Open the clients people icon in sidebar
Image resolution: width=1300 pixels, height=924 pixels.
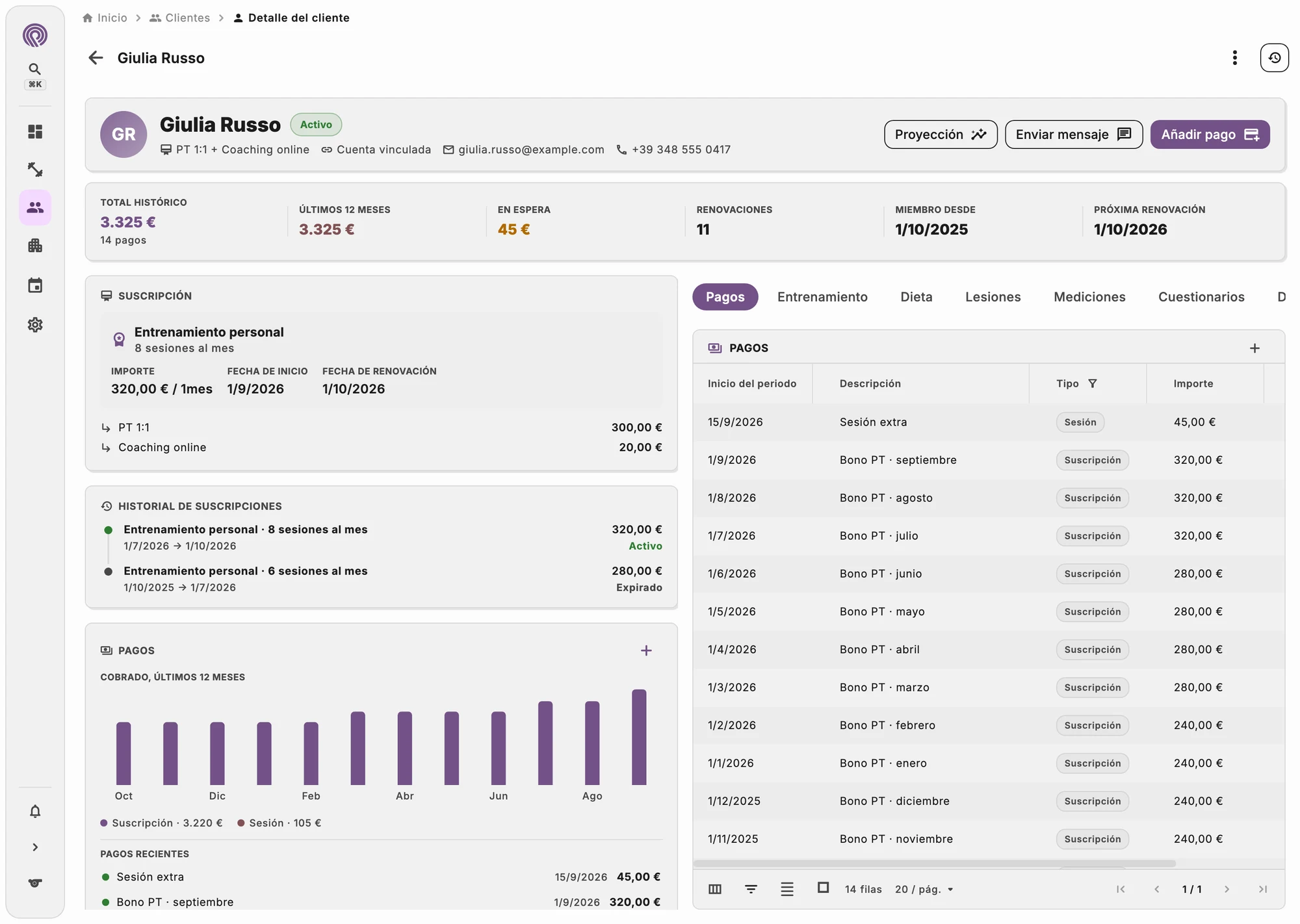(35, 207)
